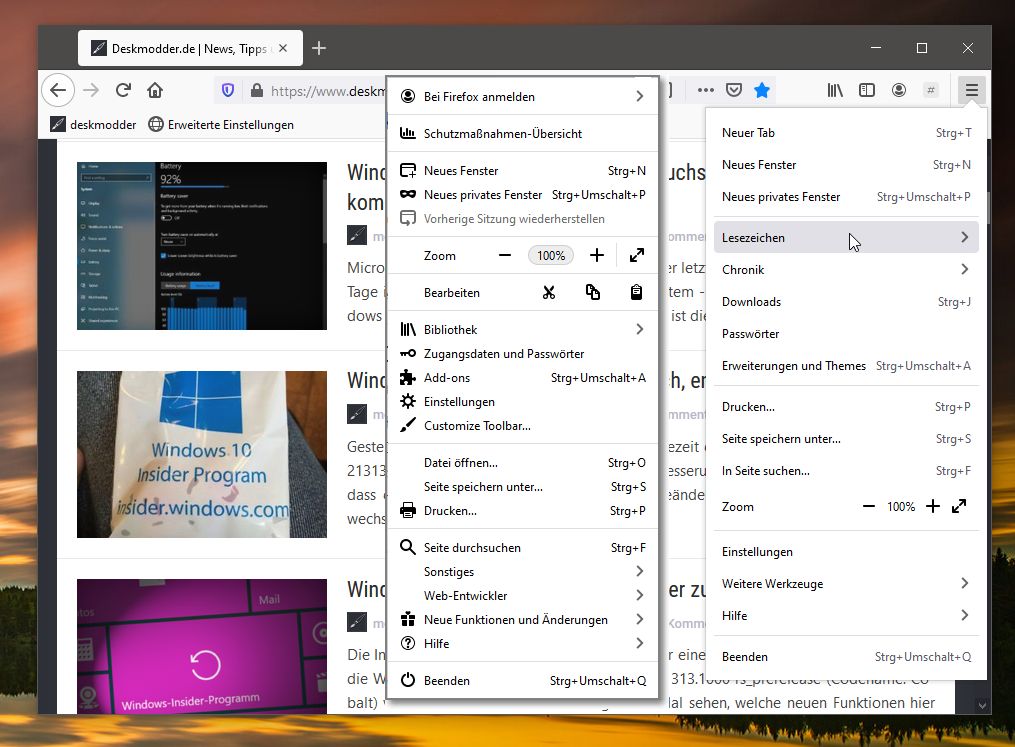1015x747 pixels.
Task: Expand Chronik submenu
Action: pos(846,269)
